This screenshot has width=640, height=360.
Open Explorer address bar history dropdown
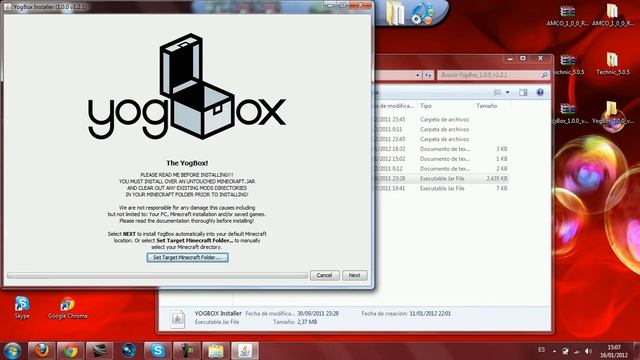point(417,75)
